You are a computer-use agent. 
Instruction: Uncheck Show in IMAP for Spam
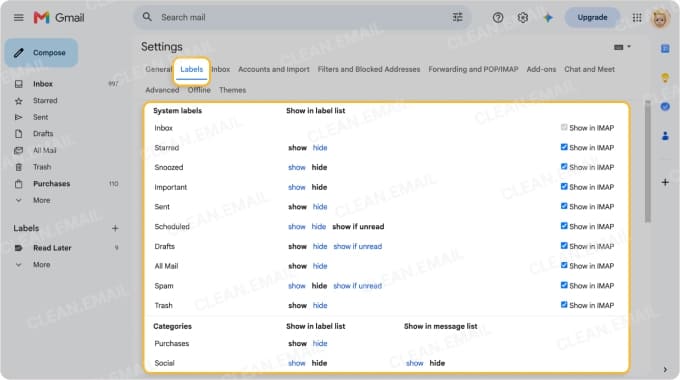pos(564,285)
